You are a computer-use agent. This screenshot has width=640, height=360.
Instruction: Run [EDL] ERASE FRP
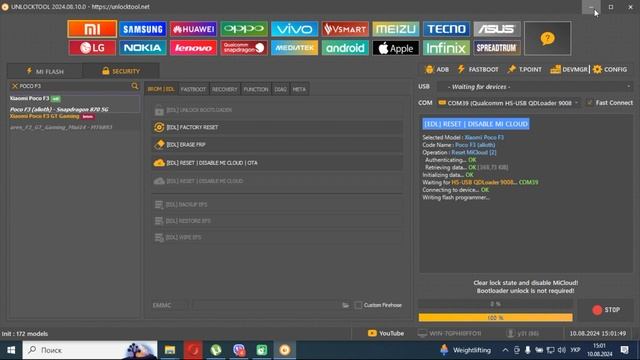[278, 144]
